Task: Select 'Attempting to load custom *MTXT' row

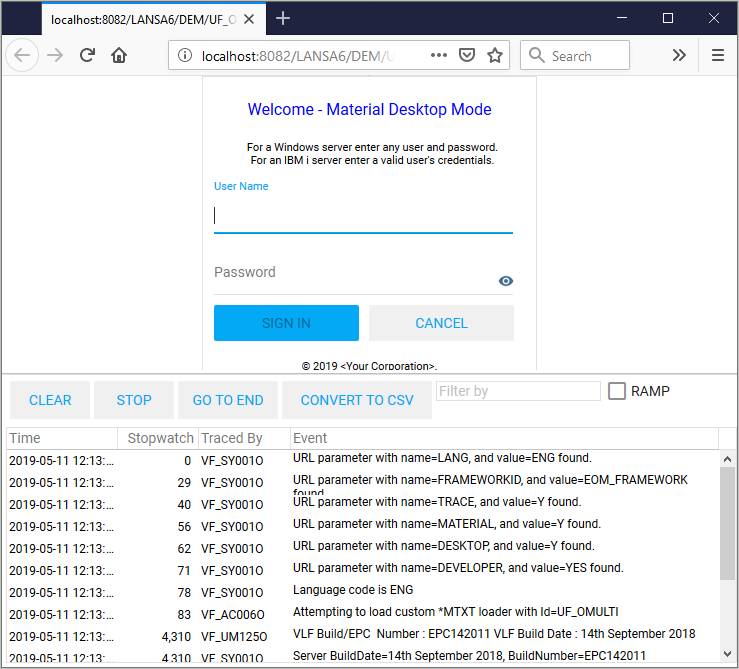Action: pos(363,613)
